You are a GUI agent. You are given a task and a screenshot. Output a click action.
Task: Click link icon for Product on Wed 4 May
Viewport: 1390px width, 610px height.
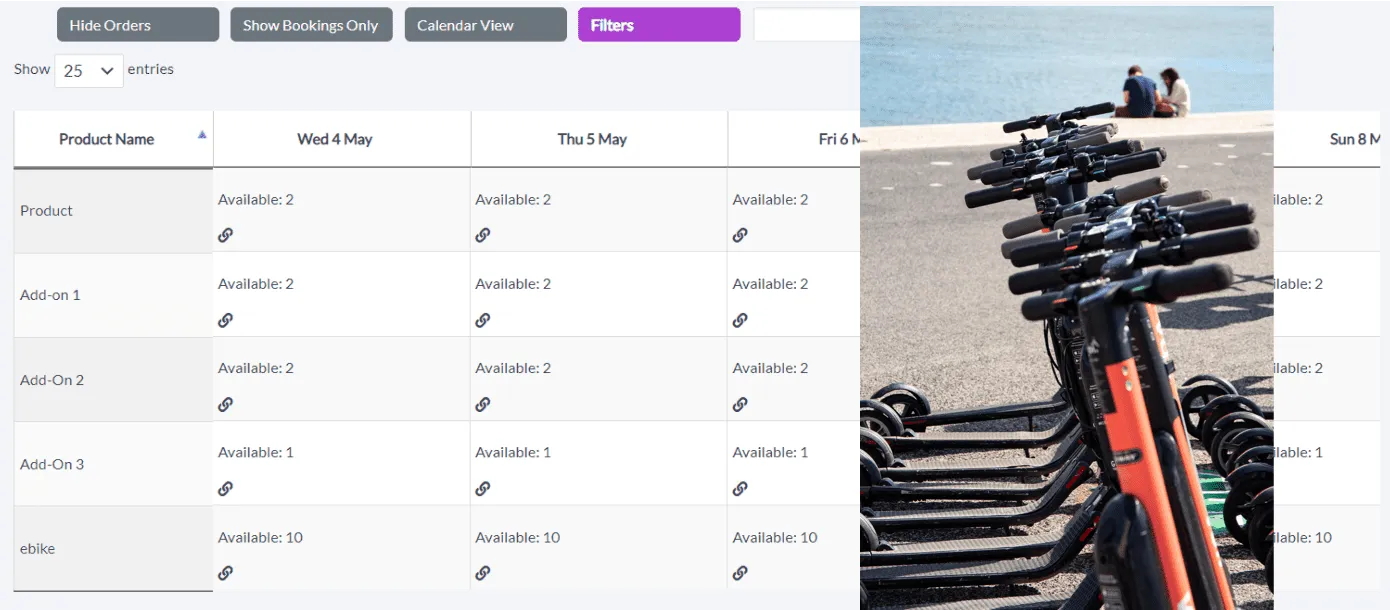[x=226, y=235]
